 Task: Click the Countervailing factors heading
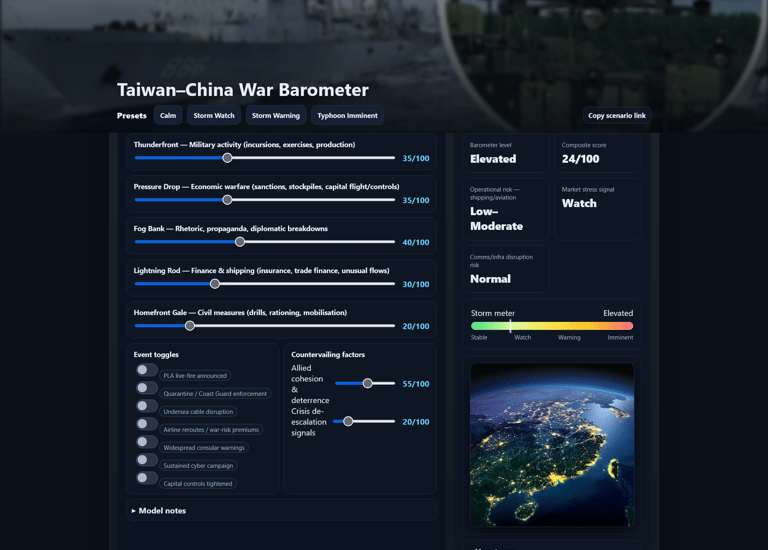tap(328, 355)
